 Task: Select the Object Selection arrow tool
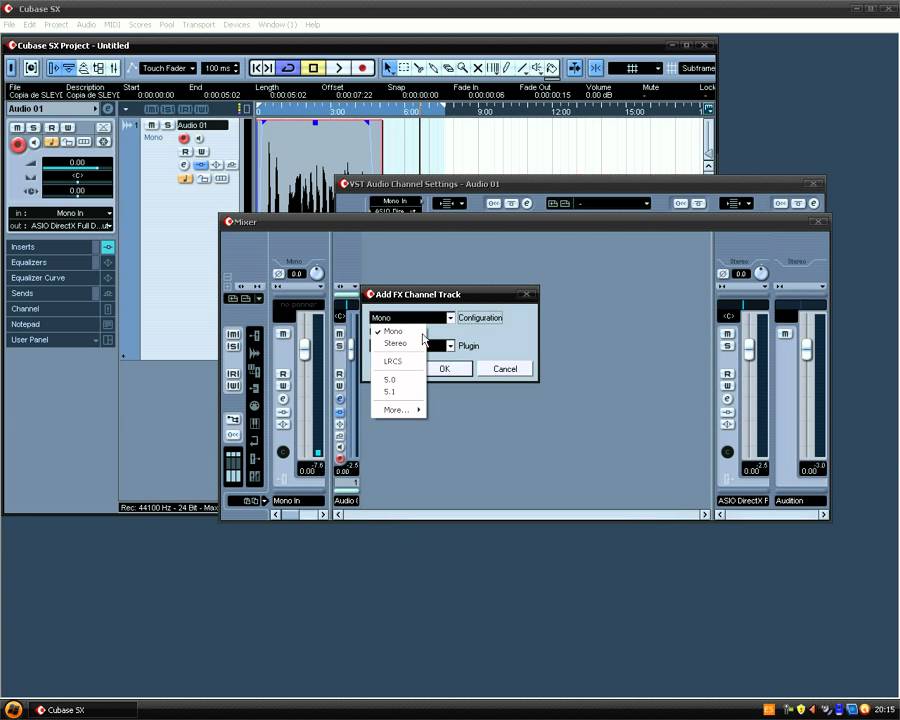coord(389,68)
